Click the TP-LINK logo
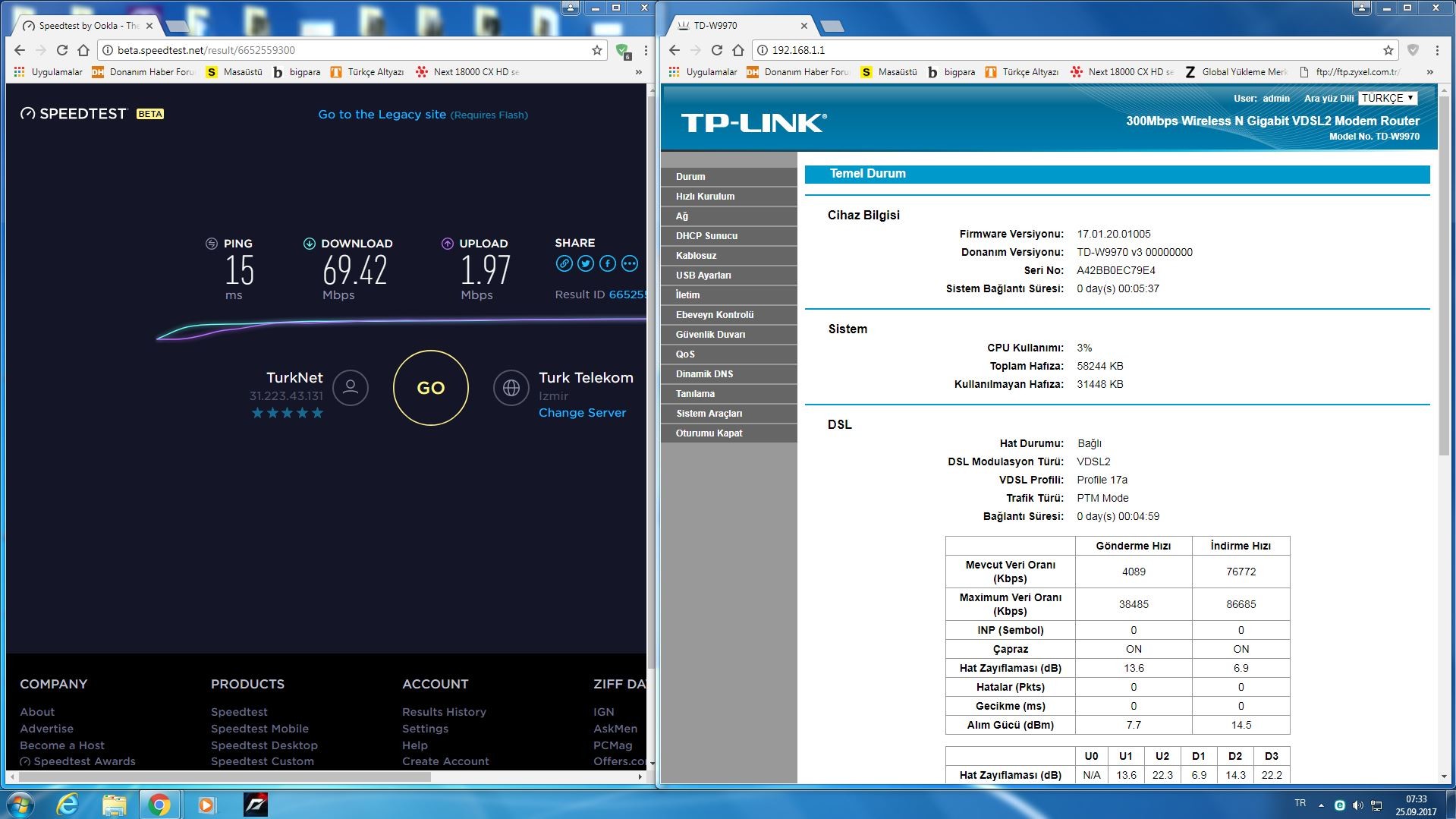The width and height of the screenshot is (1456, 819). [753, 123]
